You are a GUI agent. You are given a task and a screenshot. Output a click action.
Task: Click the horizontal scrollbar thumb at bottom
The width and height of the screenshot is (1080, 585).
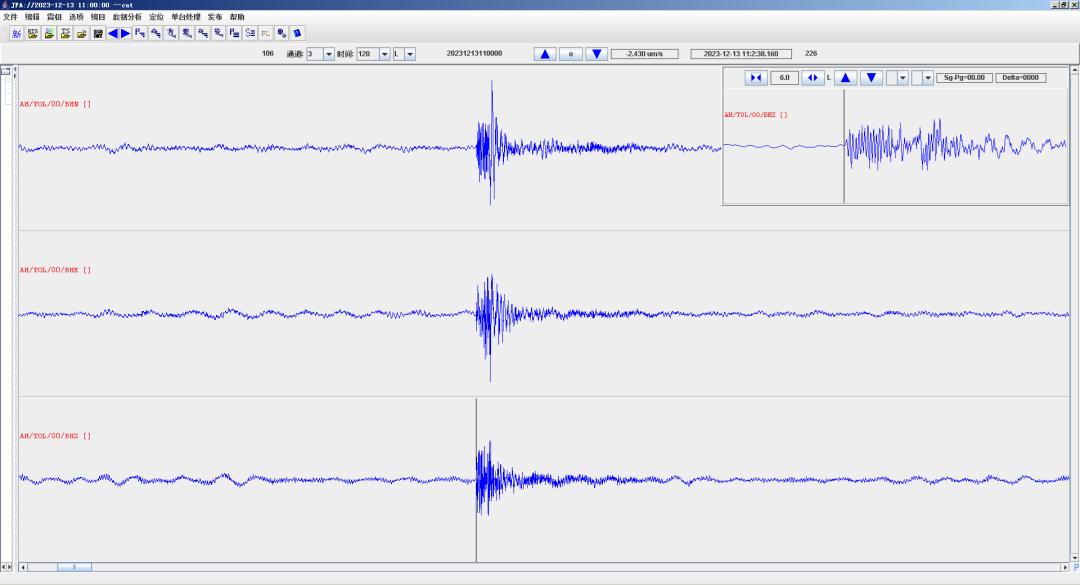(x=74, y=568)
